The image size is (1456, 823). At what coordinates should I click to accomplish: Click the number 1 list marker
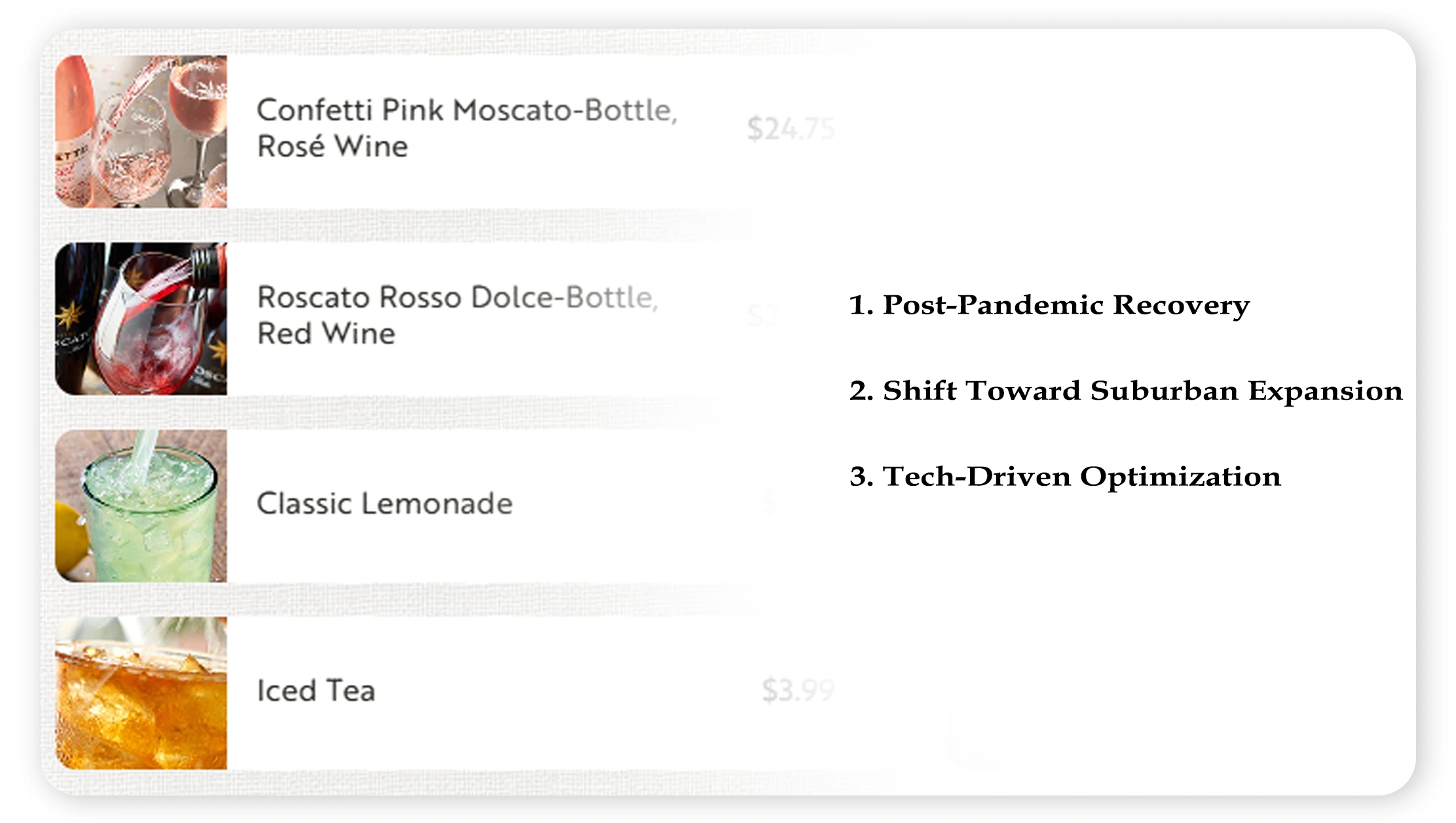861,306
